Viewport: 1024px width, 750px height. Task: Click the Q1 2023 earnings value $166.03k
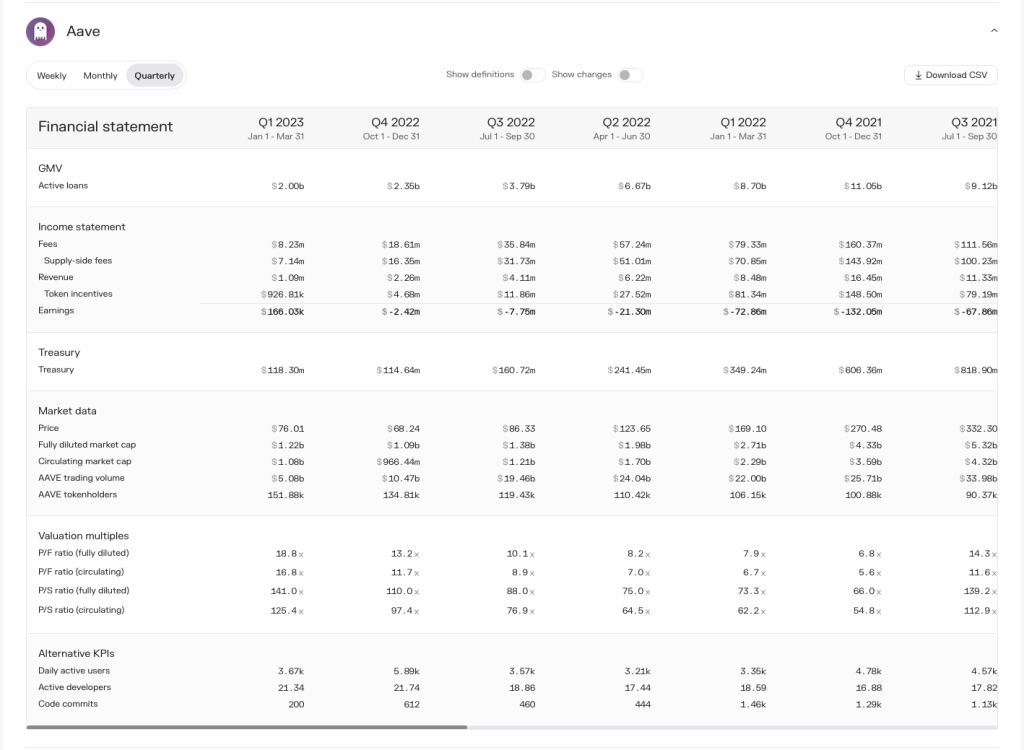coord(283,312)
